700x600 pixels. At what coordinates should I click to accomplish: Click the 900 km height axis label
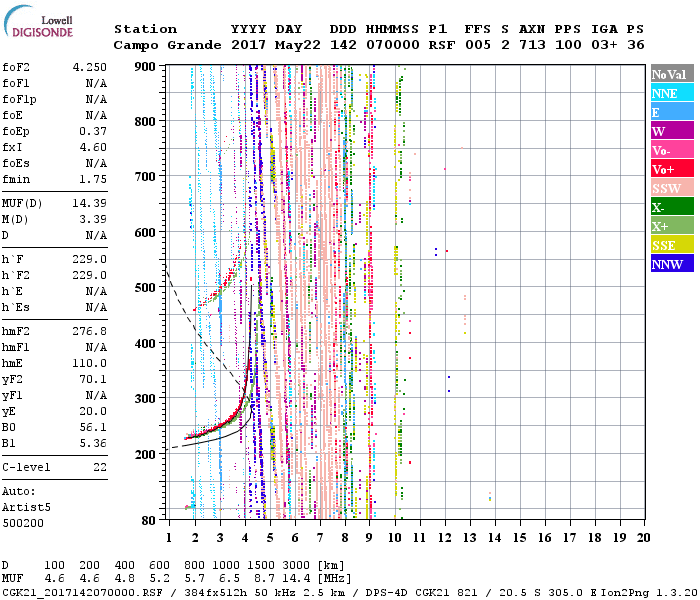click(146, 67)
